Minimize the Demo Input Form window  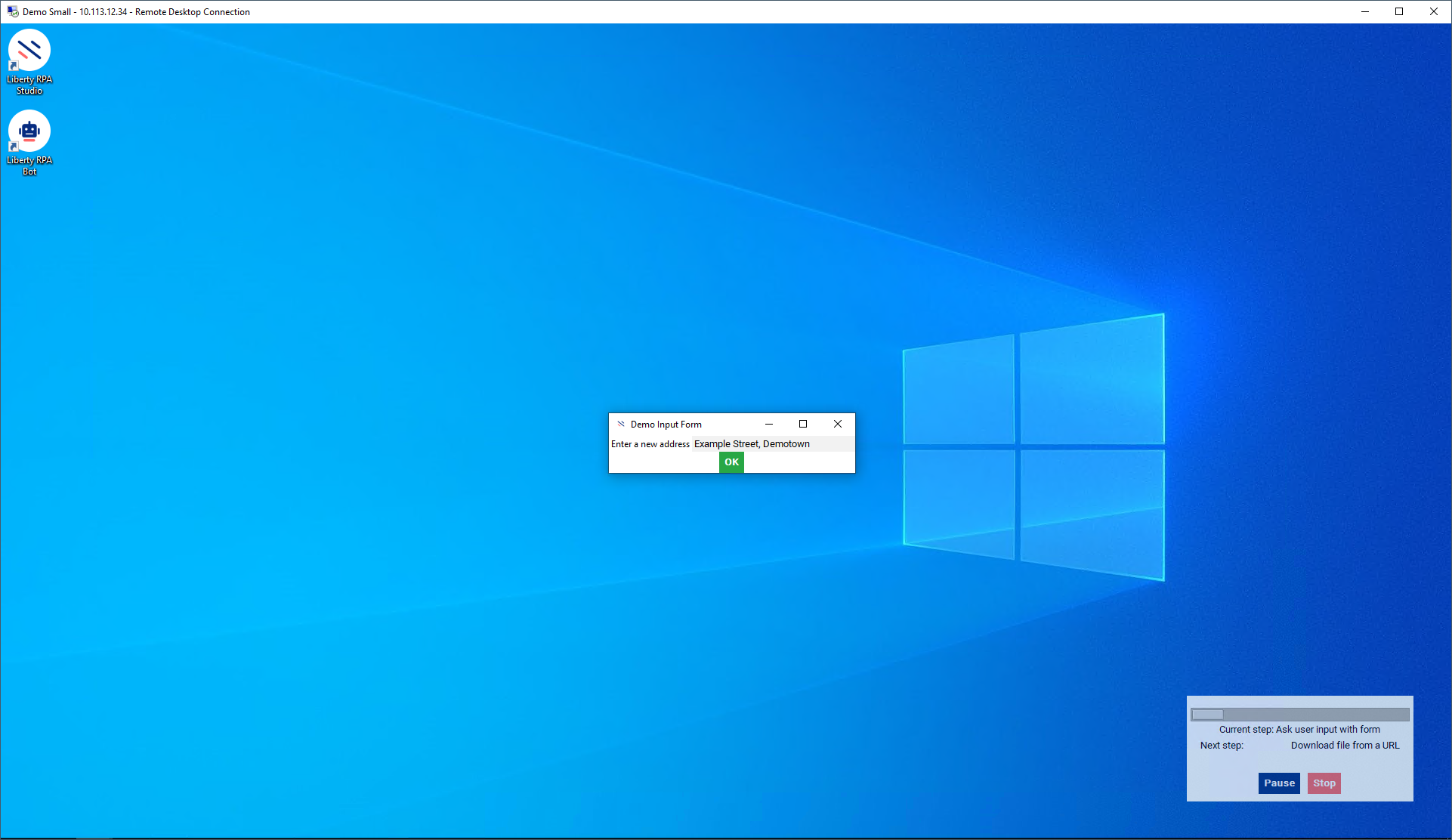tap(769, 424)
